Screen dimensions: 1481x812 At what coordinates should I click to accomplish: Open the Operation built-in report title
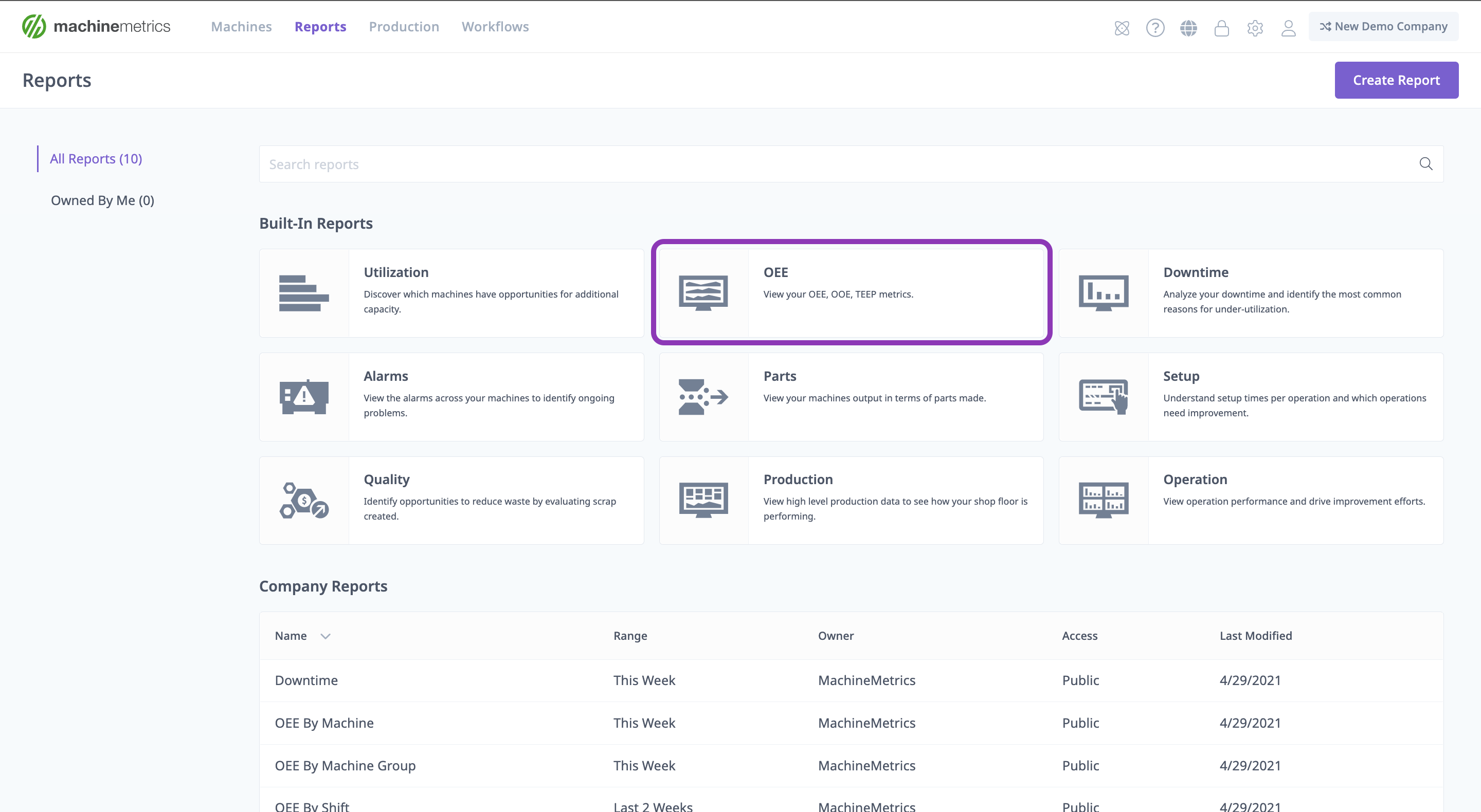click(1195, 479)
